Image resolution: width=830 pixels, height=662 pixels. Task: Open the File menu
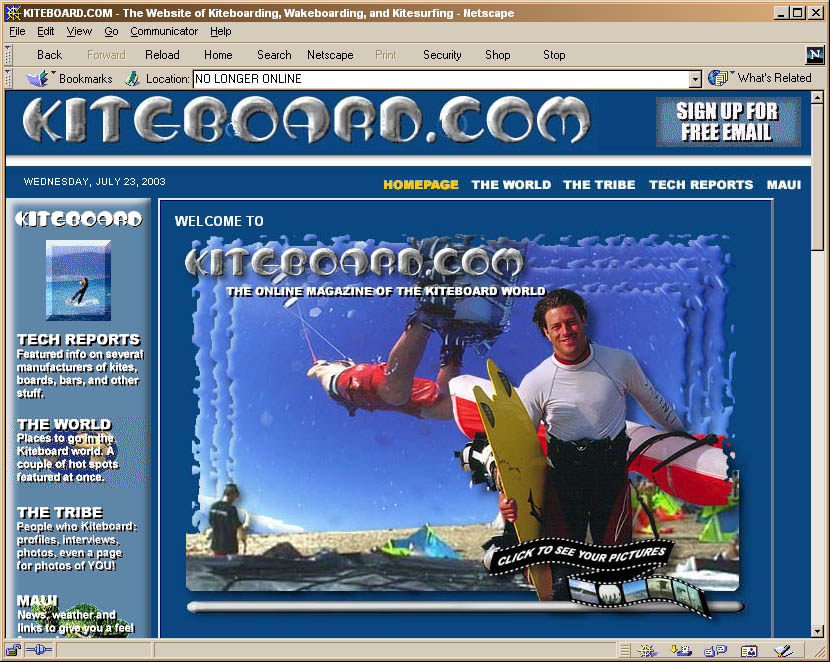[17, 32]
